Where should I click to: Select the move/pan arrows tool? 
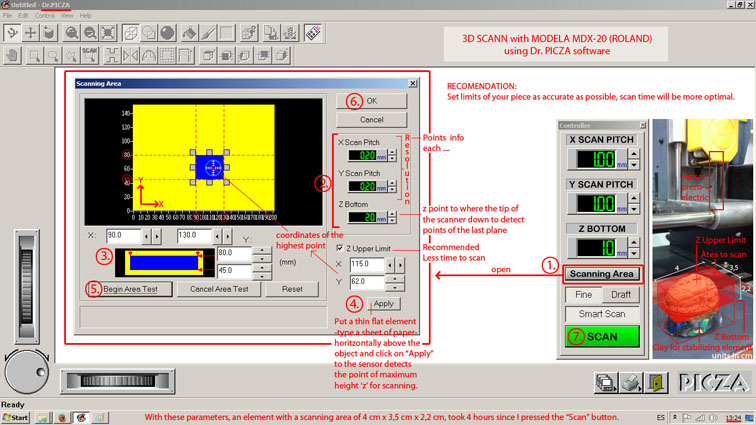pos(30,33)
